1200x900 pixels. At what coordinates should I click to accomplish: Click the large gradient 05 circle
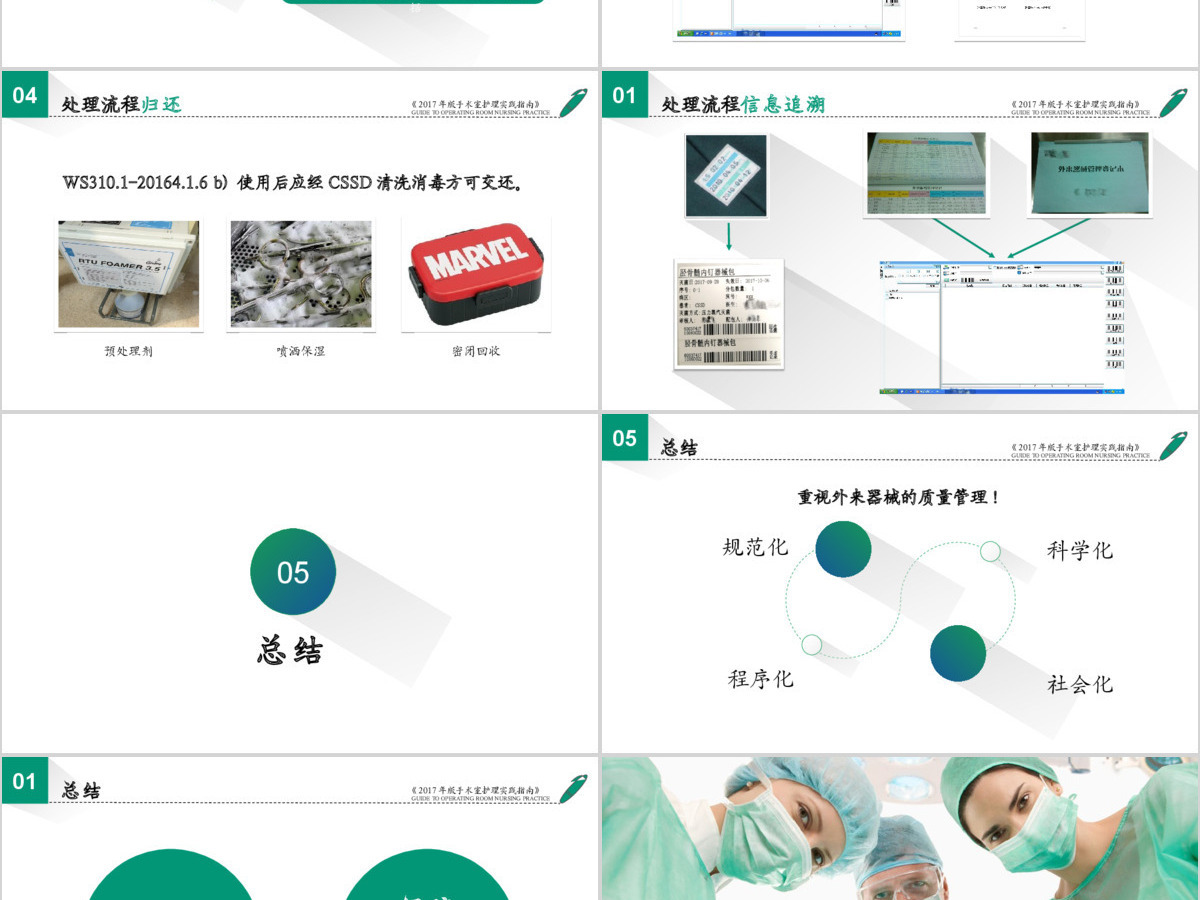[293, 572]
